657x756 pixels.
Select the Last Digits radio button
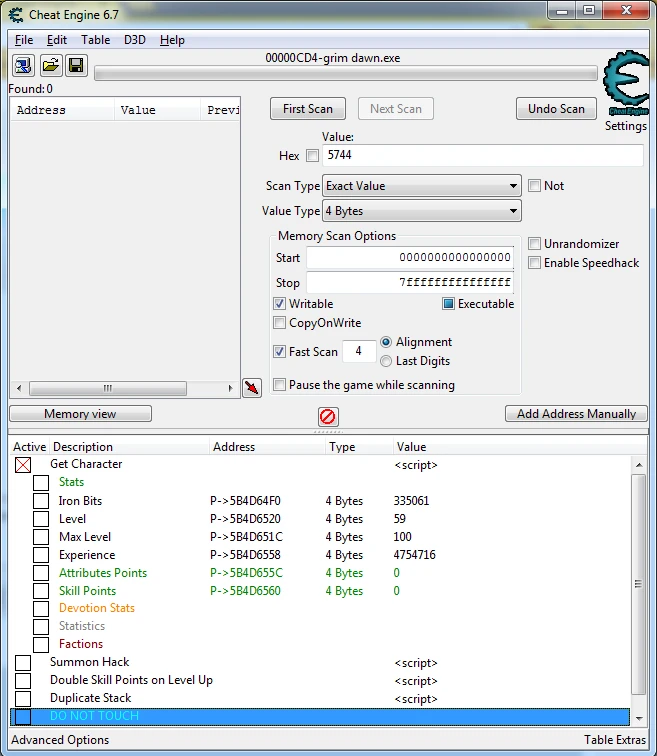point(386,361)
